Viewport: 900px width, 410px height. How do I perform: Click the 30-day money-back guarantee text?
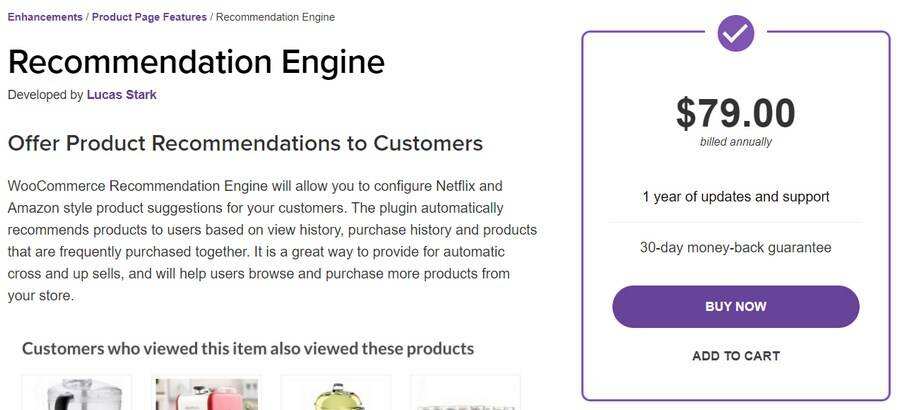click(735, 247)
